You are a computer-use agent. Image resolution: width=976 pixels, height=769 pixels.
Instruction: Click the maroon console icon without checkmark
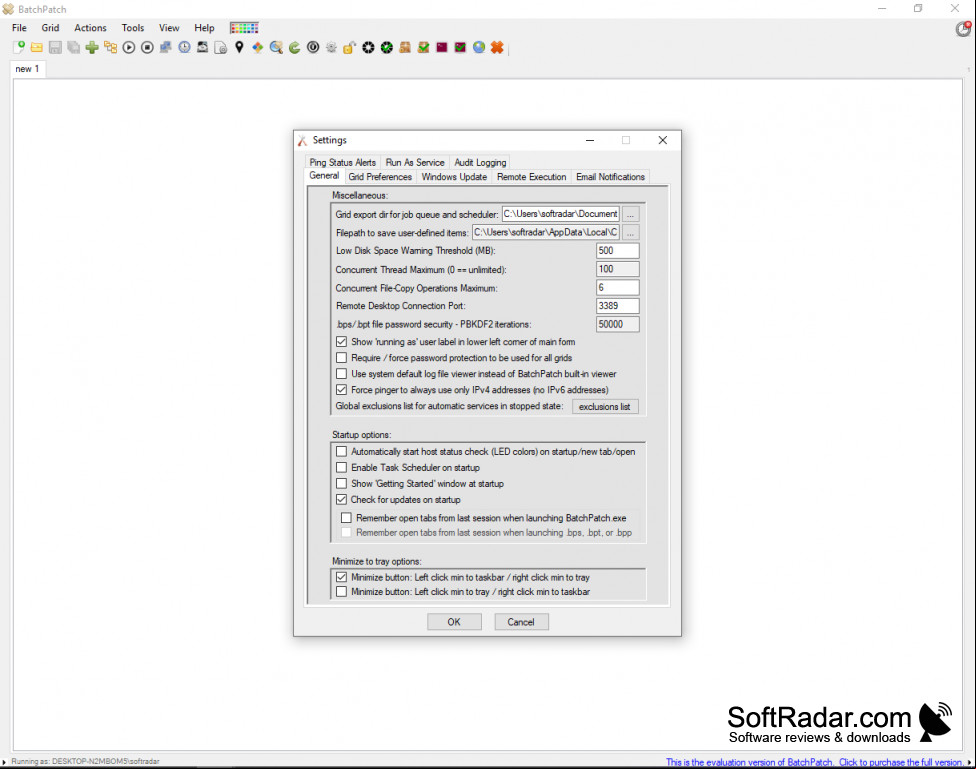[442, 47]
